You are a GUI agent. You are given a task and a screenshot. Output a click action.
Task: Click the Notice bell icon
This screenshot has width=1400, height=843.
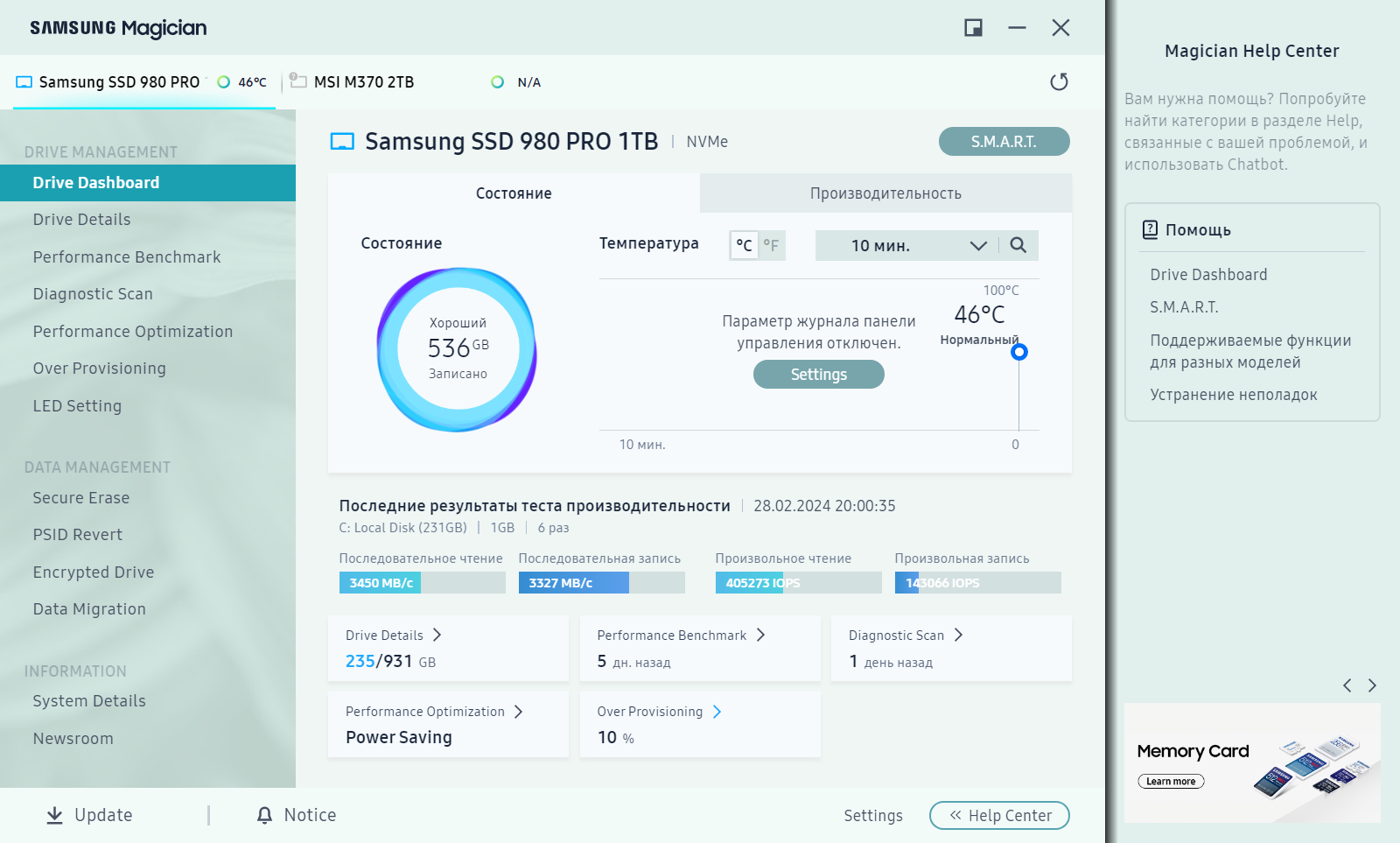pos(264,815)
